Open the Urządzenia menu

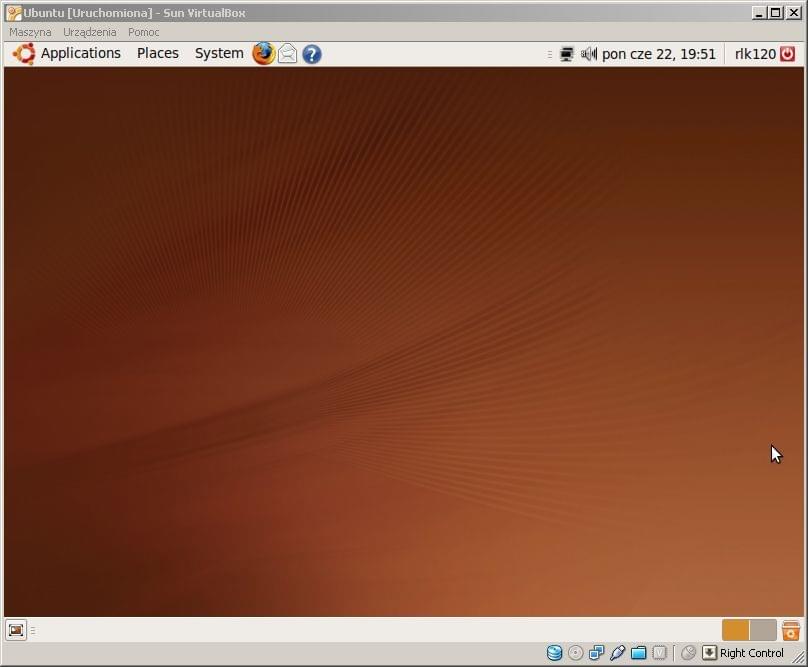pyautogui.click(x=89, y=32)
